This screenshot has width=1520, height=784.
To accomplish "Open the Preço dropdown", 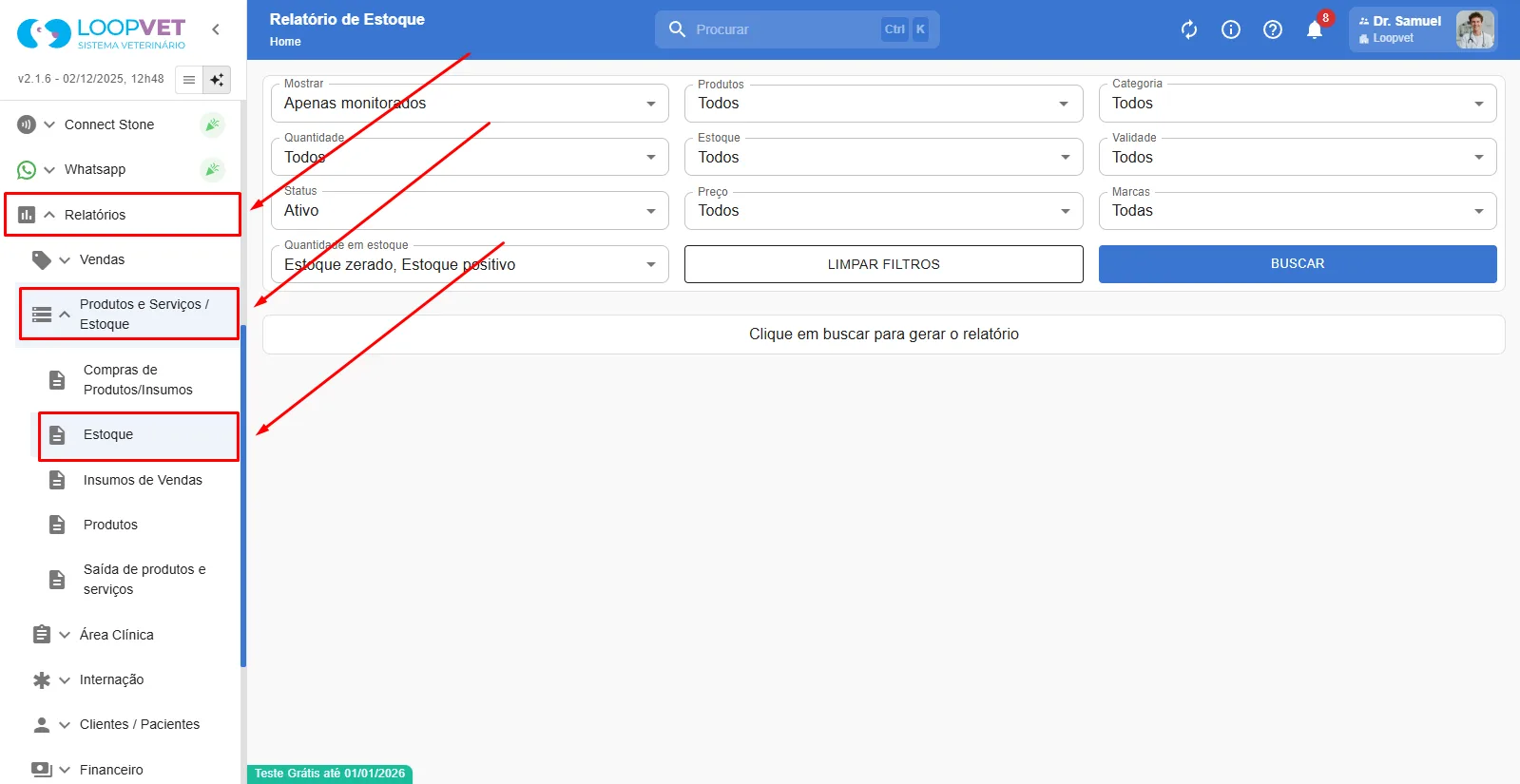I will (x=883, y=211).
